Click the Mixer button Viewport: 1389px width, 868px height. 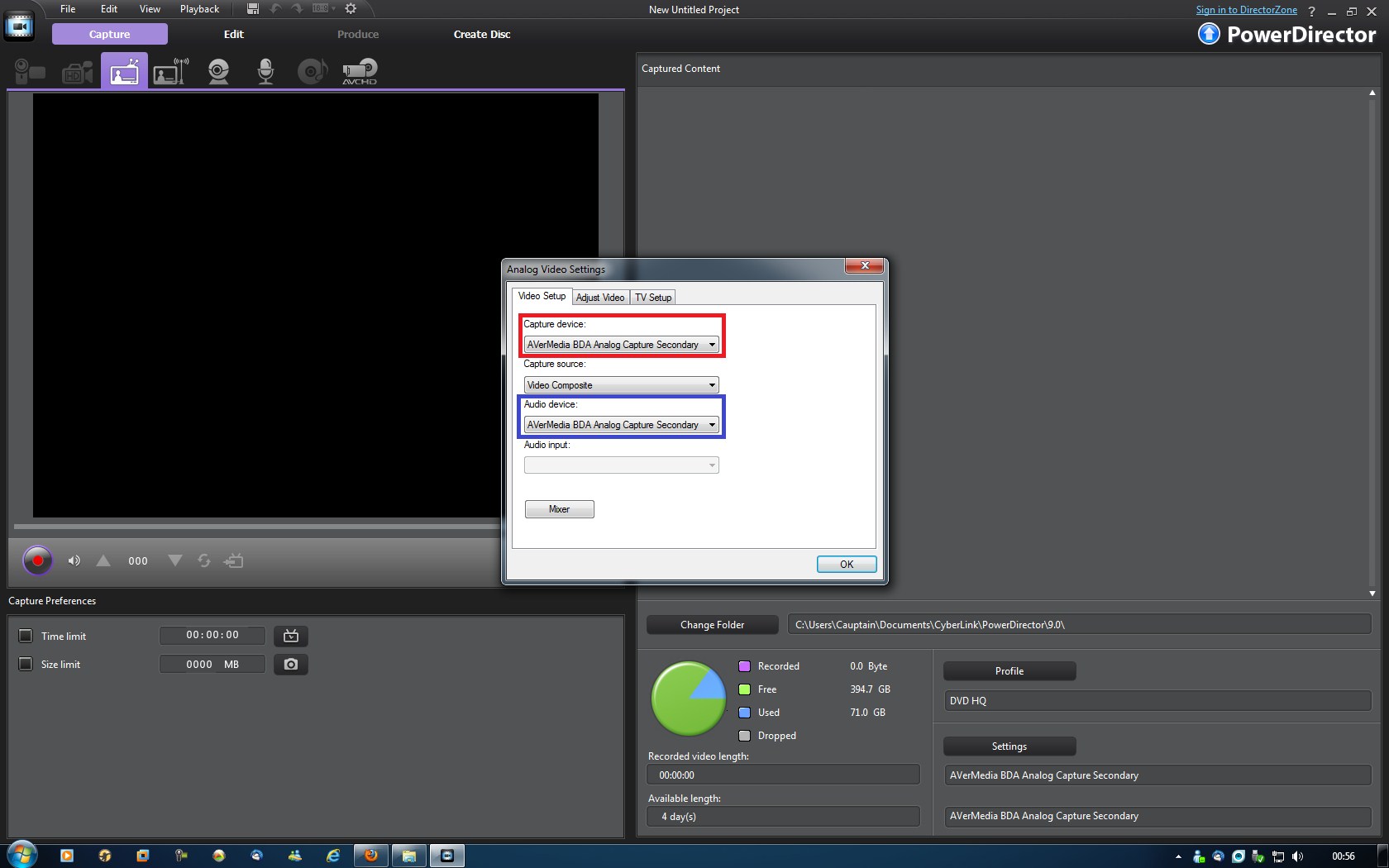tap(560, 509)
